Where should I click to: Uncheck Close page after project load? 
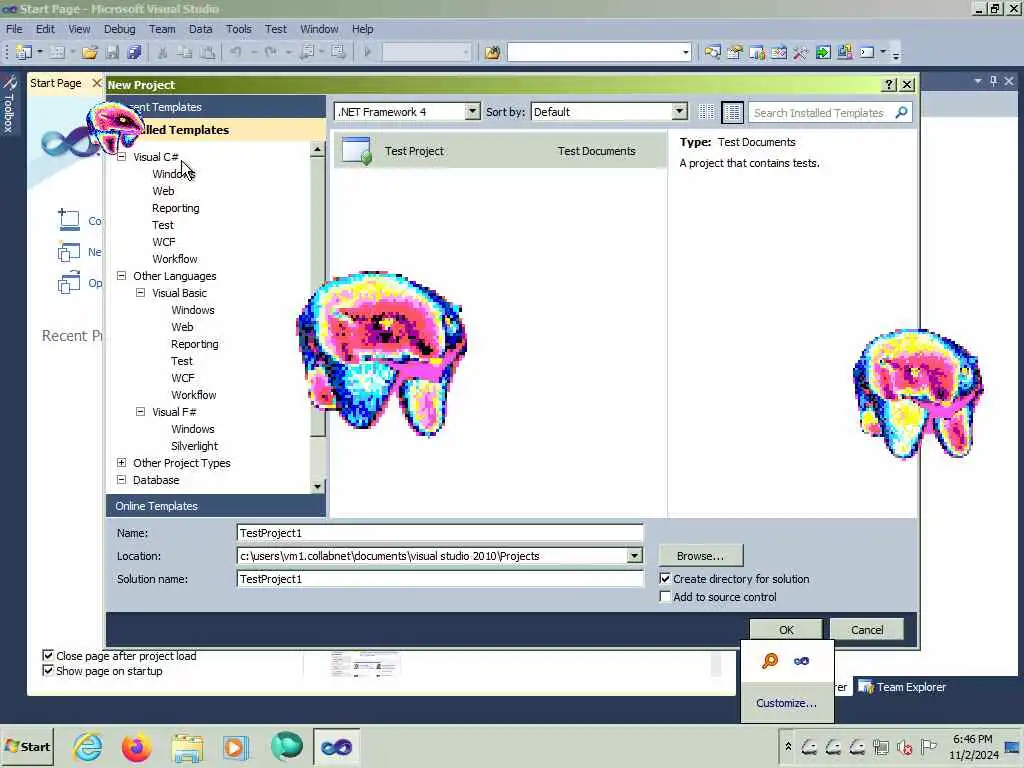click(x=48, y=655)
